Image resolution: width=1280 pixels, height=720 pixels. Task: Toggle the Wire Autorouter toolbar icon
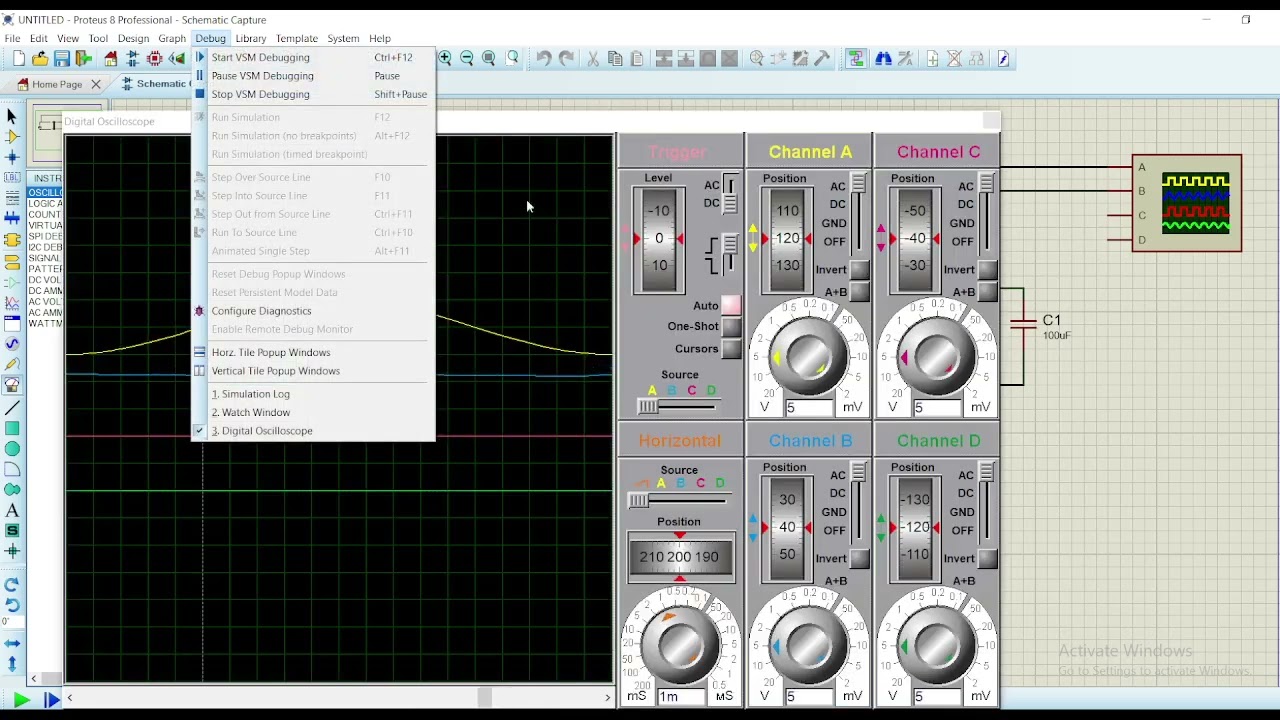point(856,59)
